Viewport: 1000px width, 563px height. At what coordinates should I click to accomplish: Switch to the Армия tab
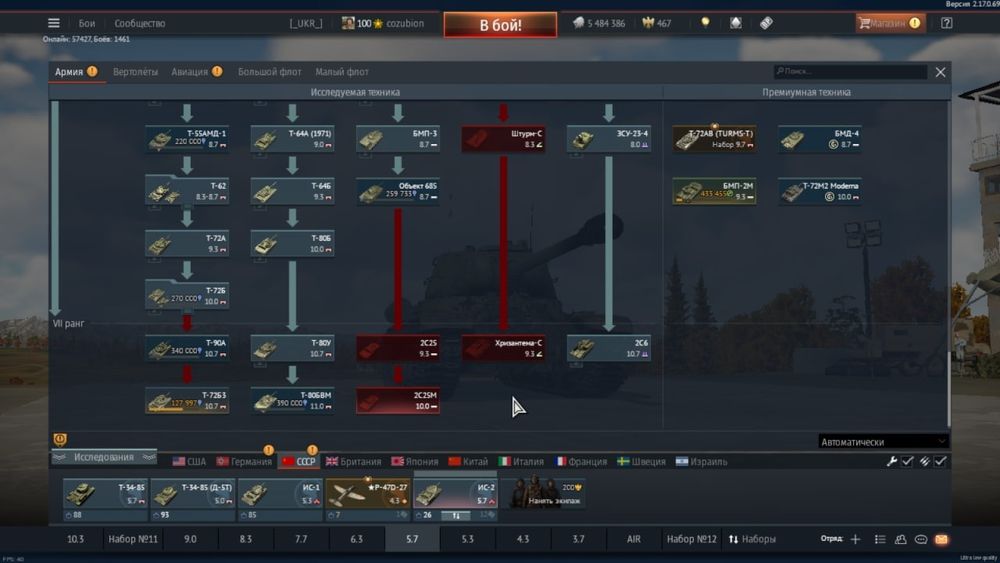[76, 71]
